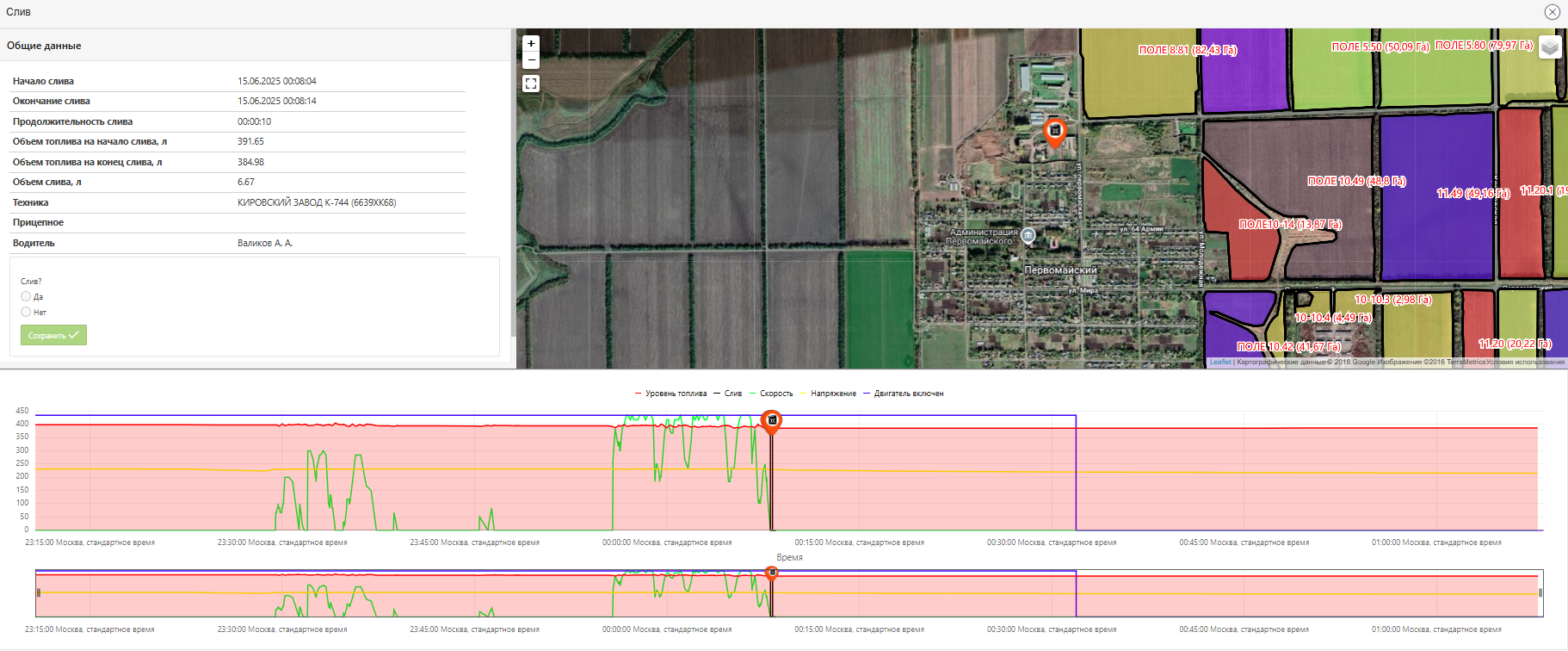Zoom out on the map

point(531,60)
